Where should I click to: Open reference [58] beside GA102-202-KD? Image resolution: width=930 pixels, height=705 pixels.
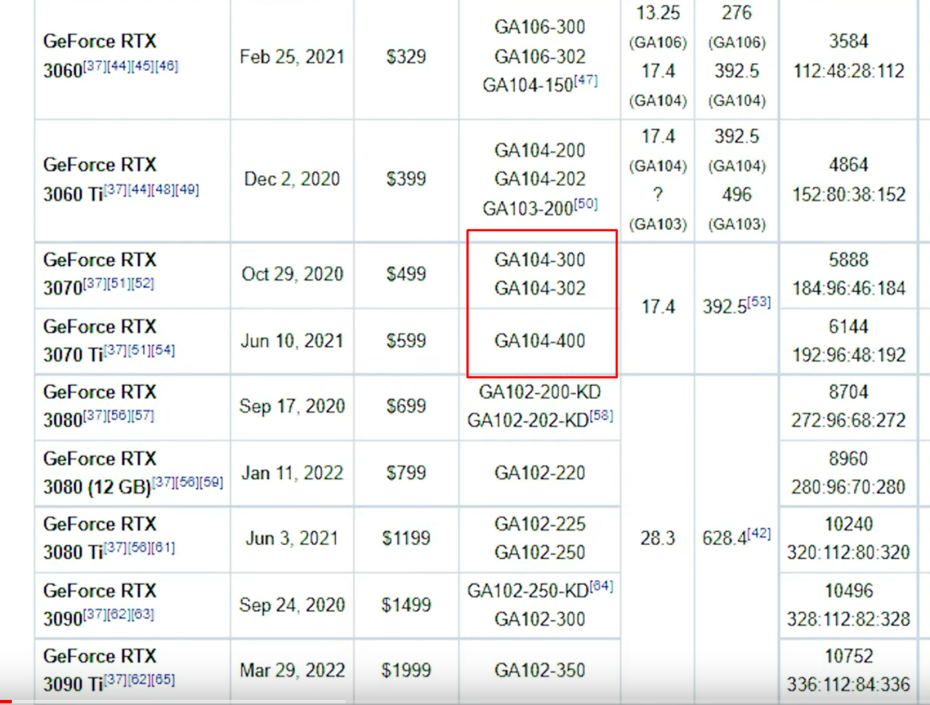pyautogui.click(x=601, y=415)
